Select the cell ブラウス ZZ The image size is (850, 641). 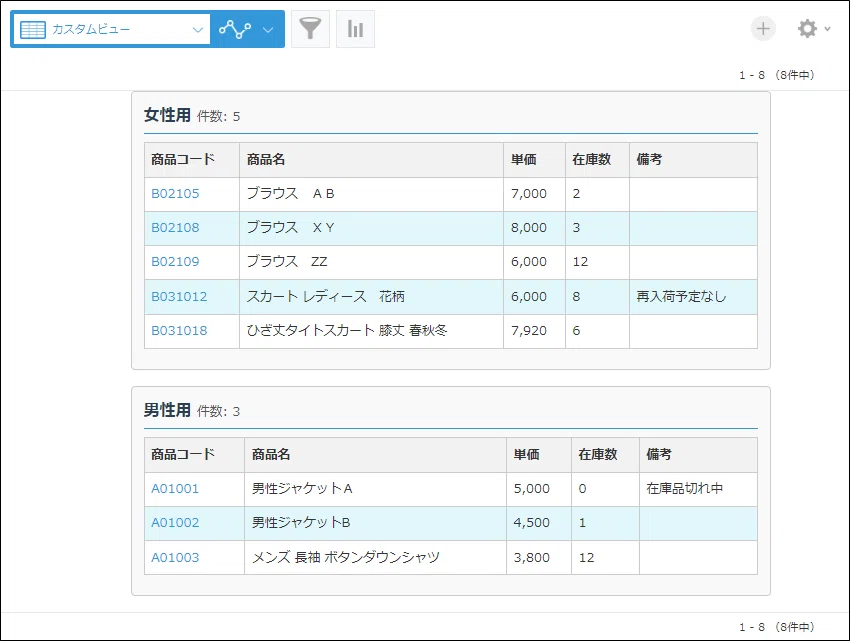pyautogui.click(x=371, y=262)
